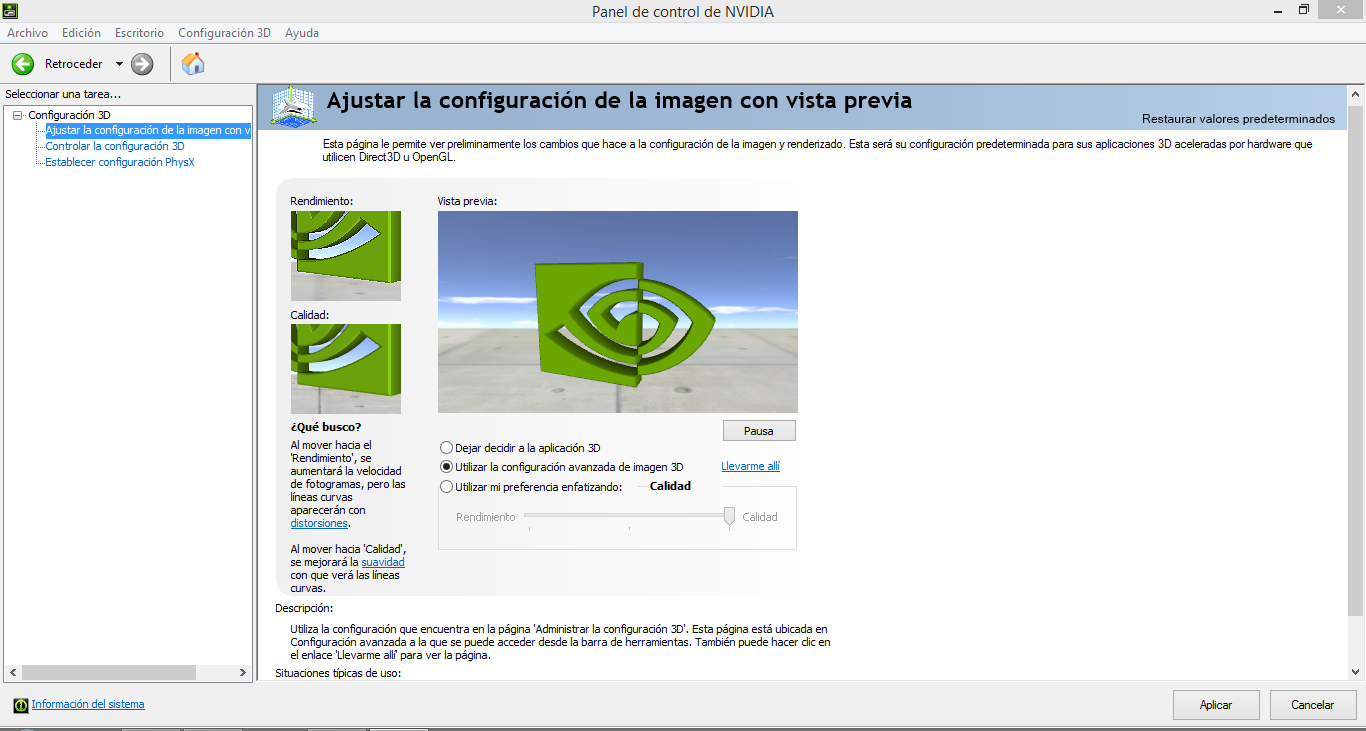Collapse the Configuración 3D tree node
The image size is (1366, 731).
tap(18, 115)
